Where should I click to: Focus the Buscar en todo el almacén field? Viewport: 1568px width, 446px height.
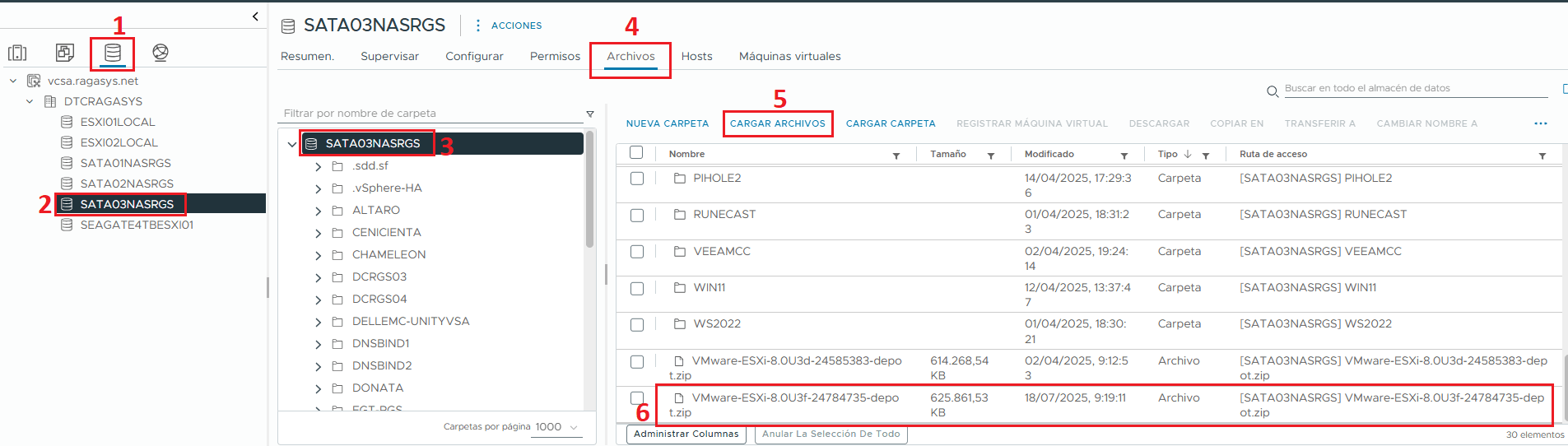[x=1416, y=89]
